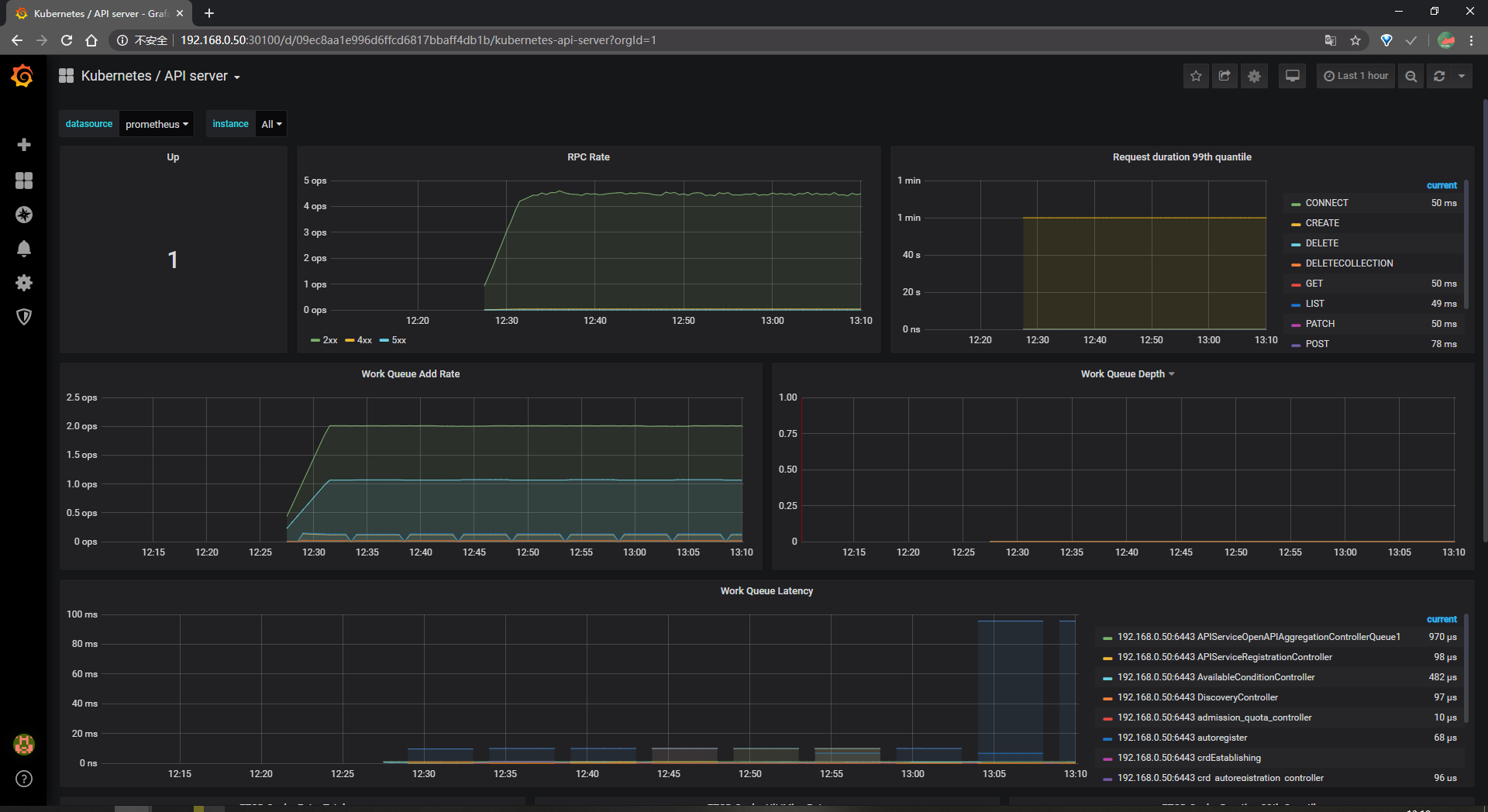Toggle the POST legend series
1488x812 pixels.
click(x=1317, y=344)
